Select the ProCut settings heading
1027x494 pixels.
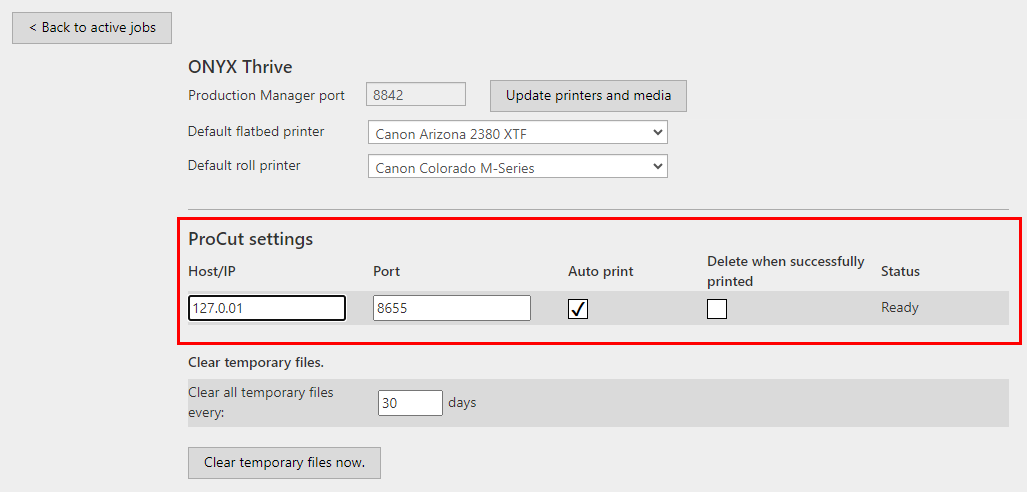coord(250,239)
